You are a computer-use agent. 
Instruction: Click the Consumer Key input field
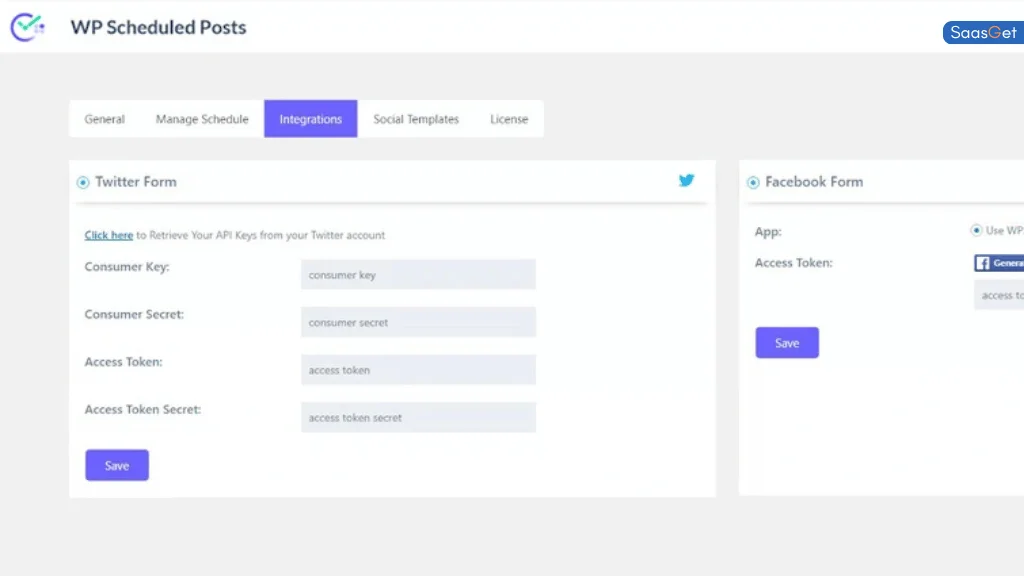pyautogui.click(x=419, y=274)
